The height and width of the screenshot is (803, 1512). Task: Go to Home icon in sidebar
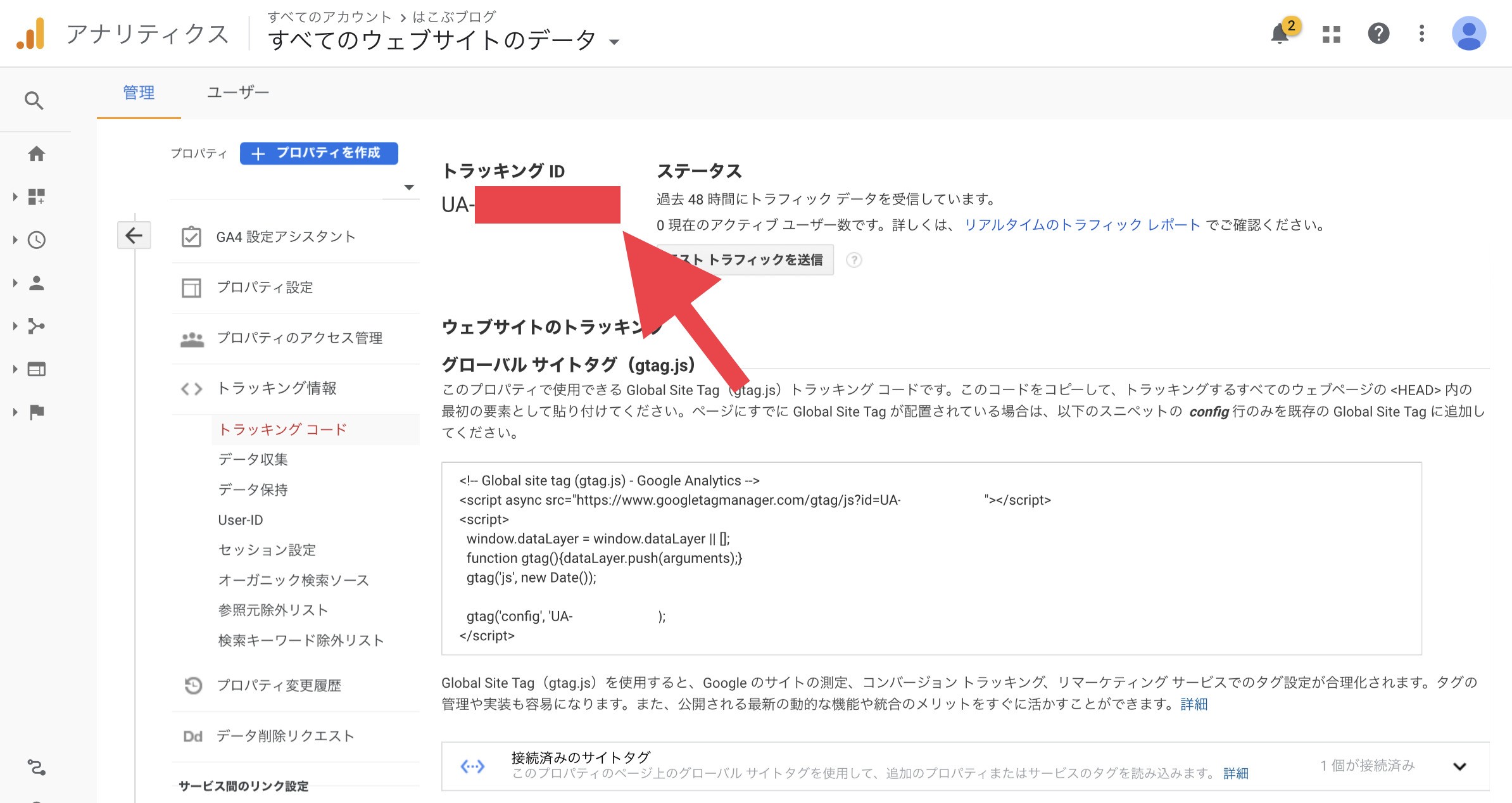[37, 154]
